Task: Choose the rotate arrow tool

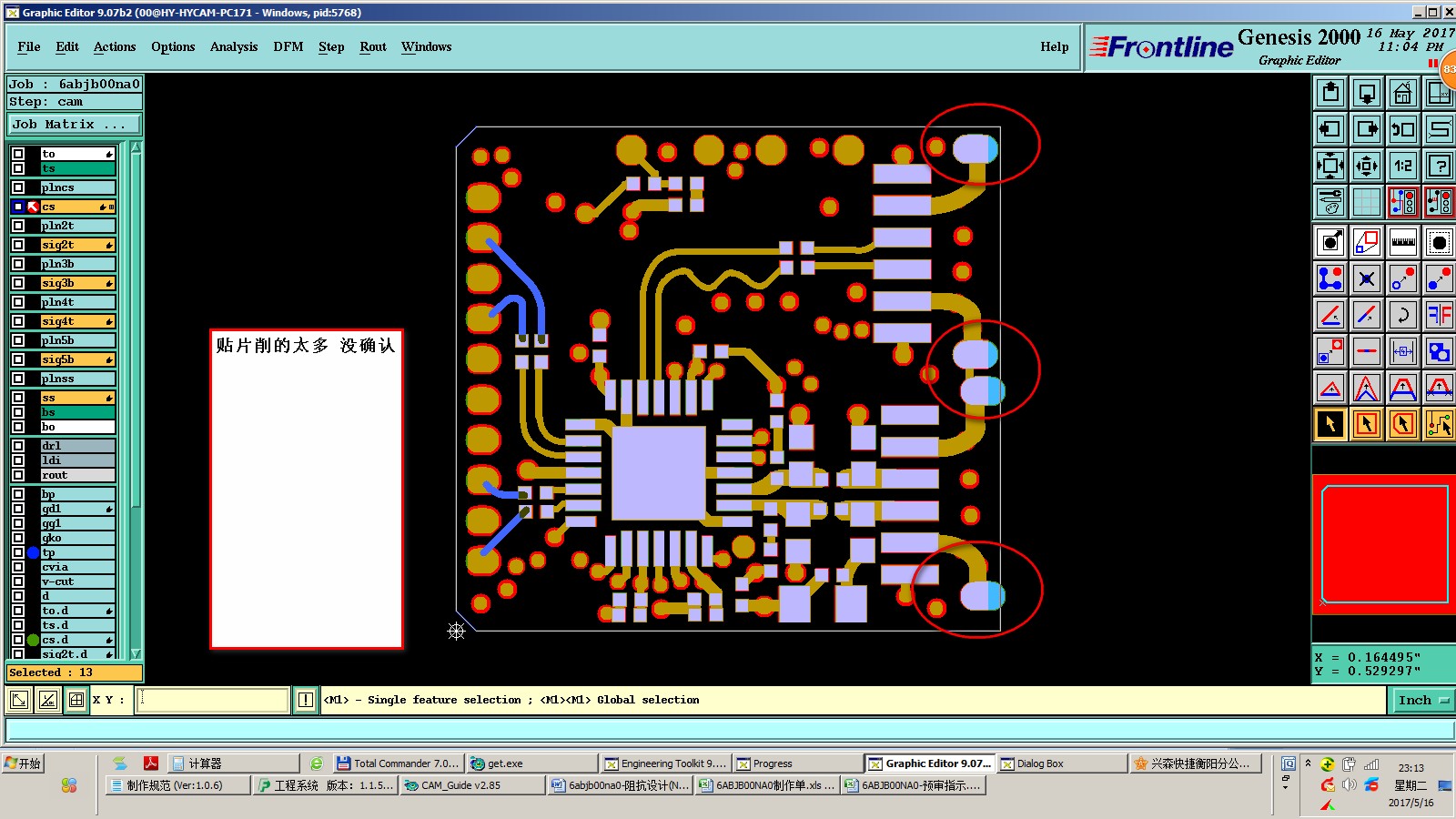Action: (1402, 315)
